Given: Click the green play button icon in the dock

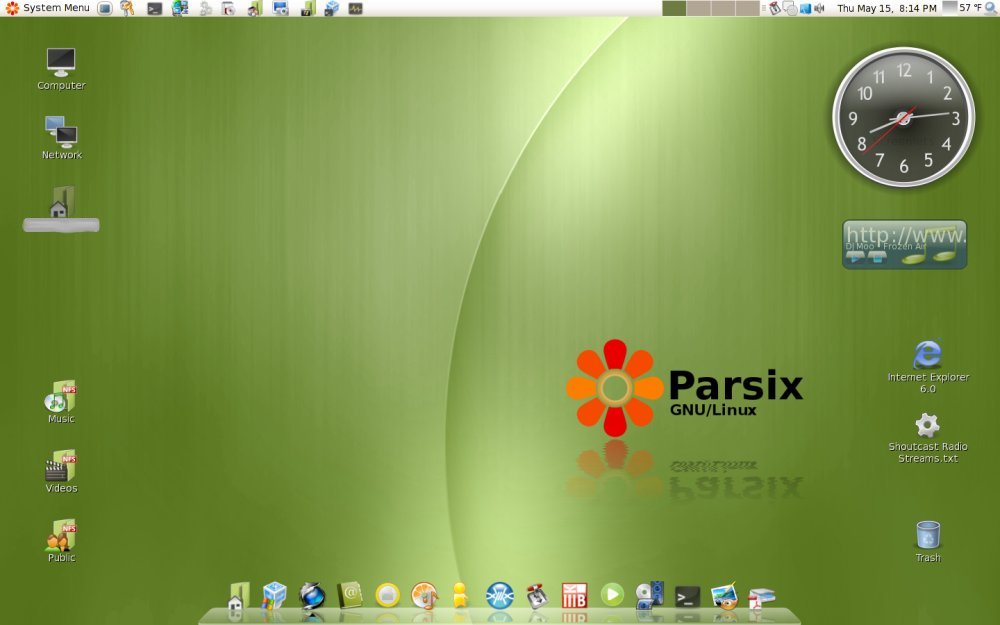Looking at the screenshot, I should 612,594.
